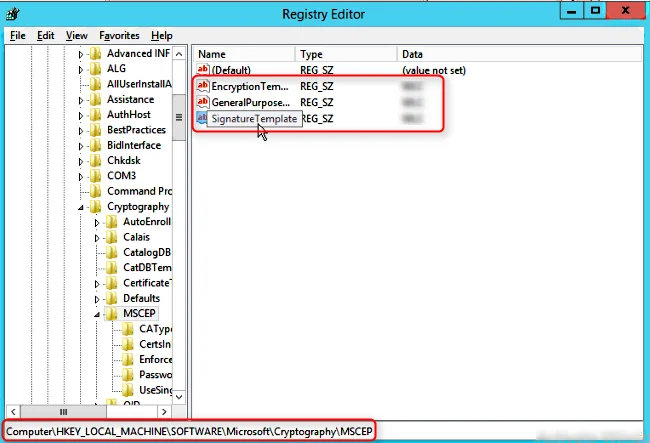Expand the AuthHost key
This screenshot has width=650, height=443.
81,116
